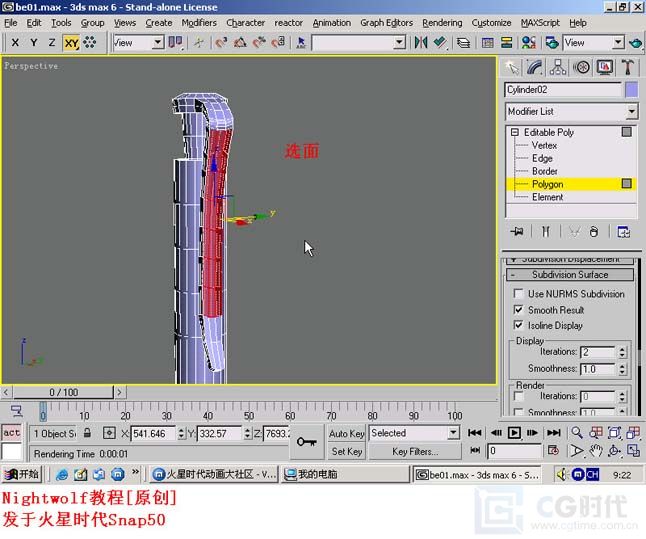646x539 pixels.
Task: Click the Cylinder02 object color swatch
Action: (x=632, y=90)
